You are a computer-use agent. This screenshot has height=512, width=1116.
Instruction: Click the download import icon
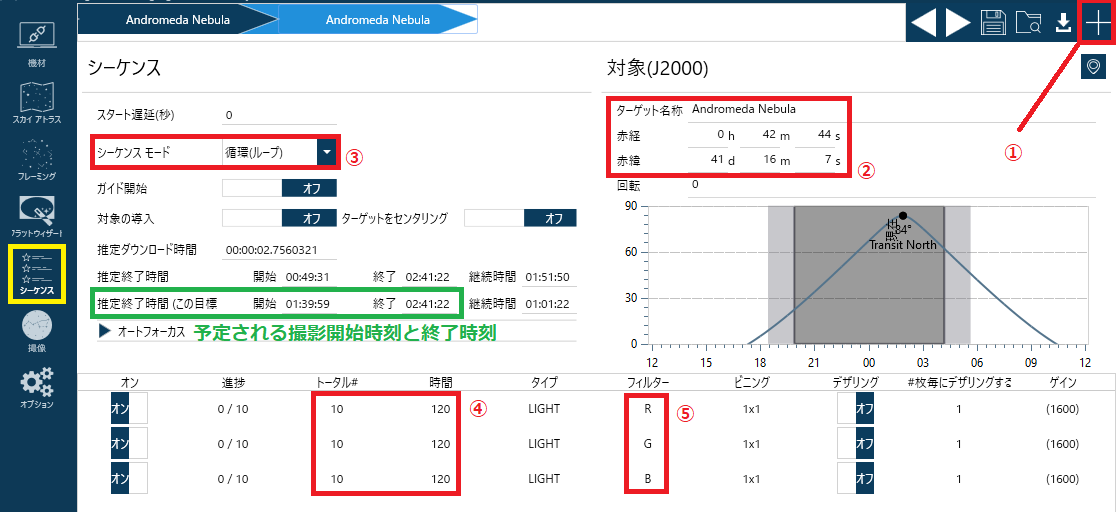coord(1063,23)
